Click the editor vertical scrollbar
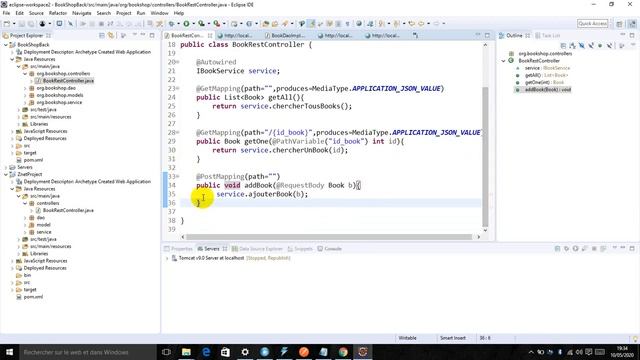 485,157
